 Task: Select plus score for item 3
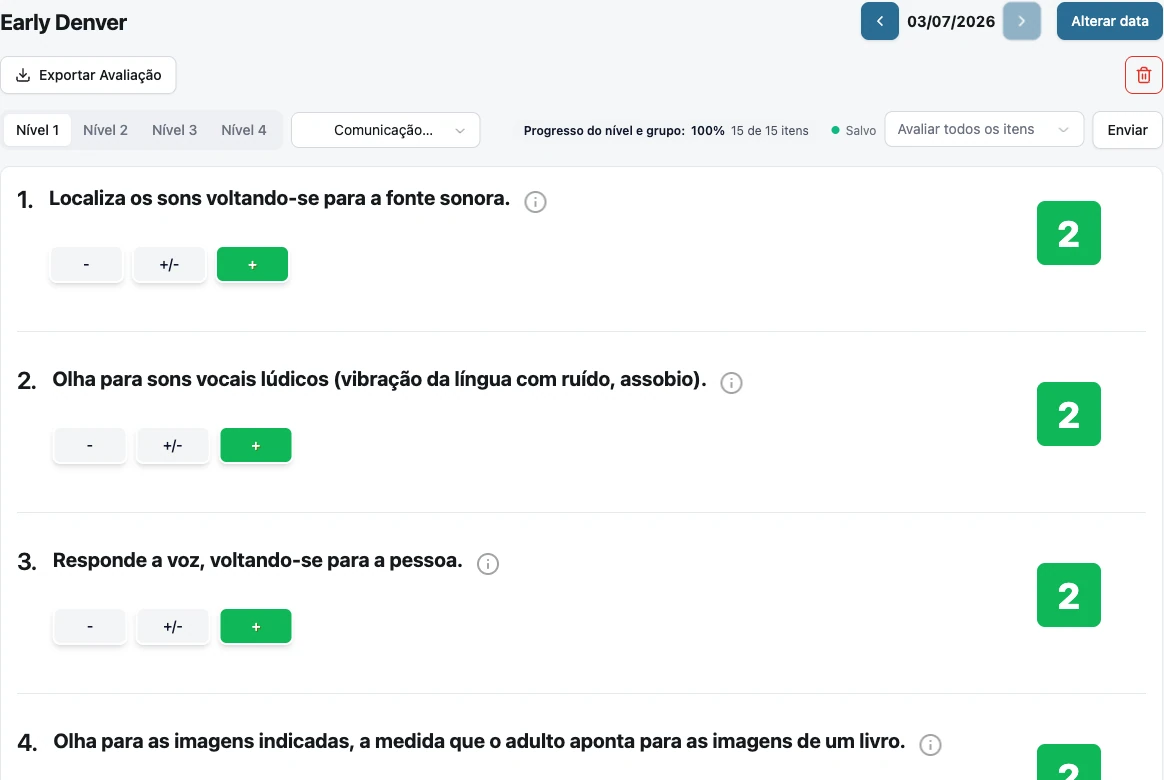(x=256, y=626)
